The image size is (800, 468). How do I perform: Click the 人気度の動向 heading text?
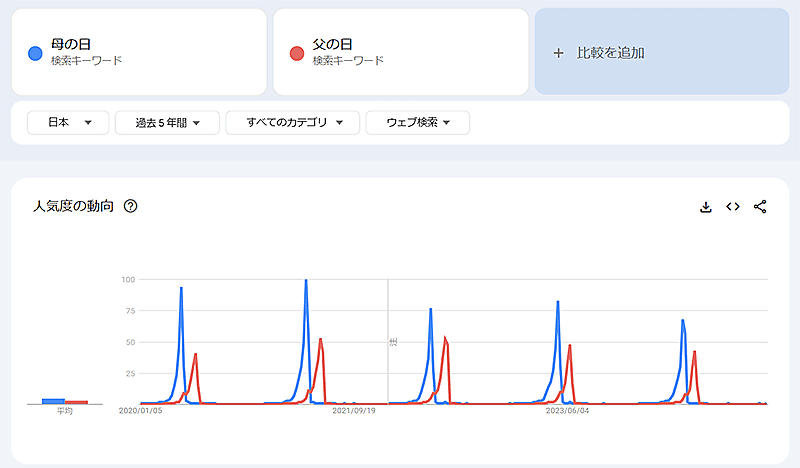pos(73,207)
